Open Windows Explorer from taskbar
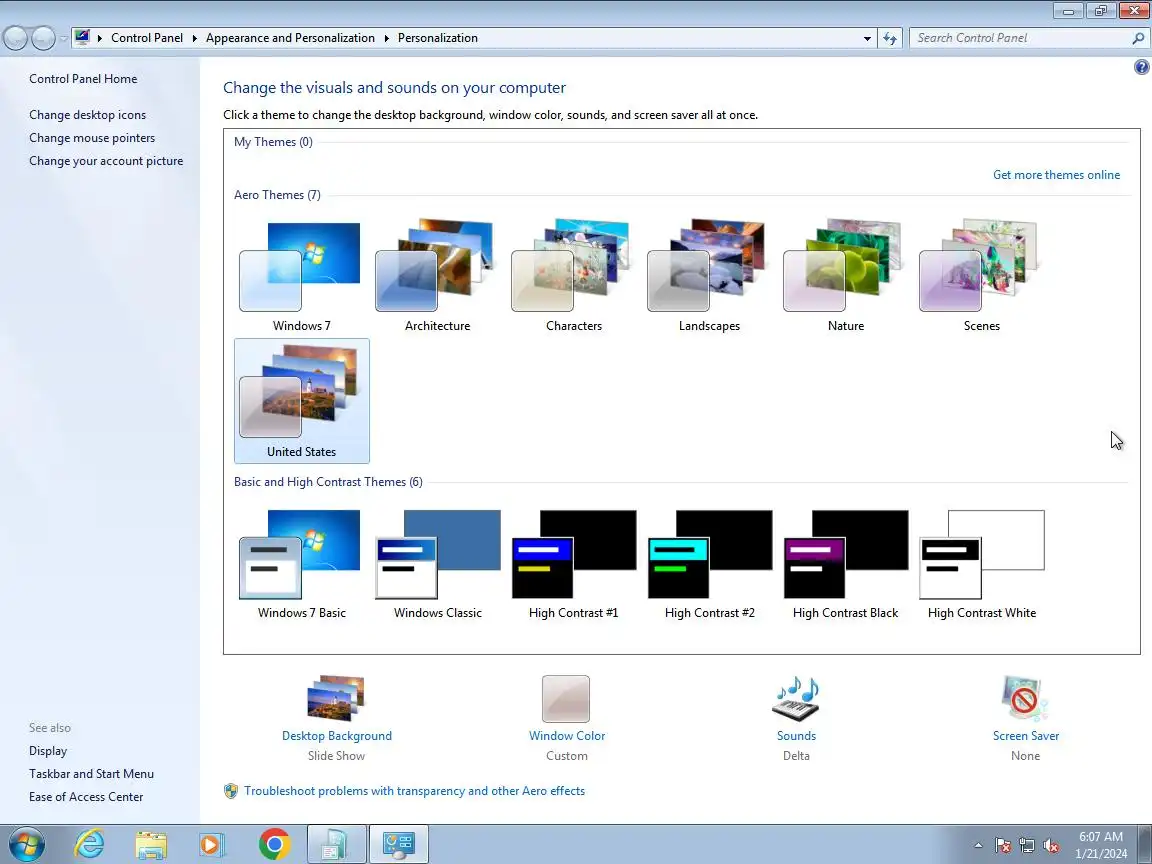 point(151,845)
